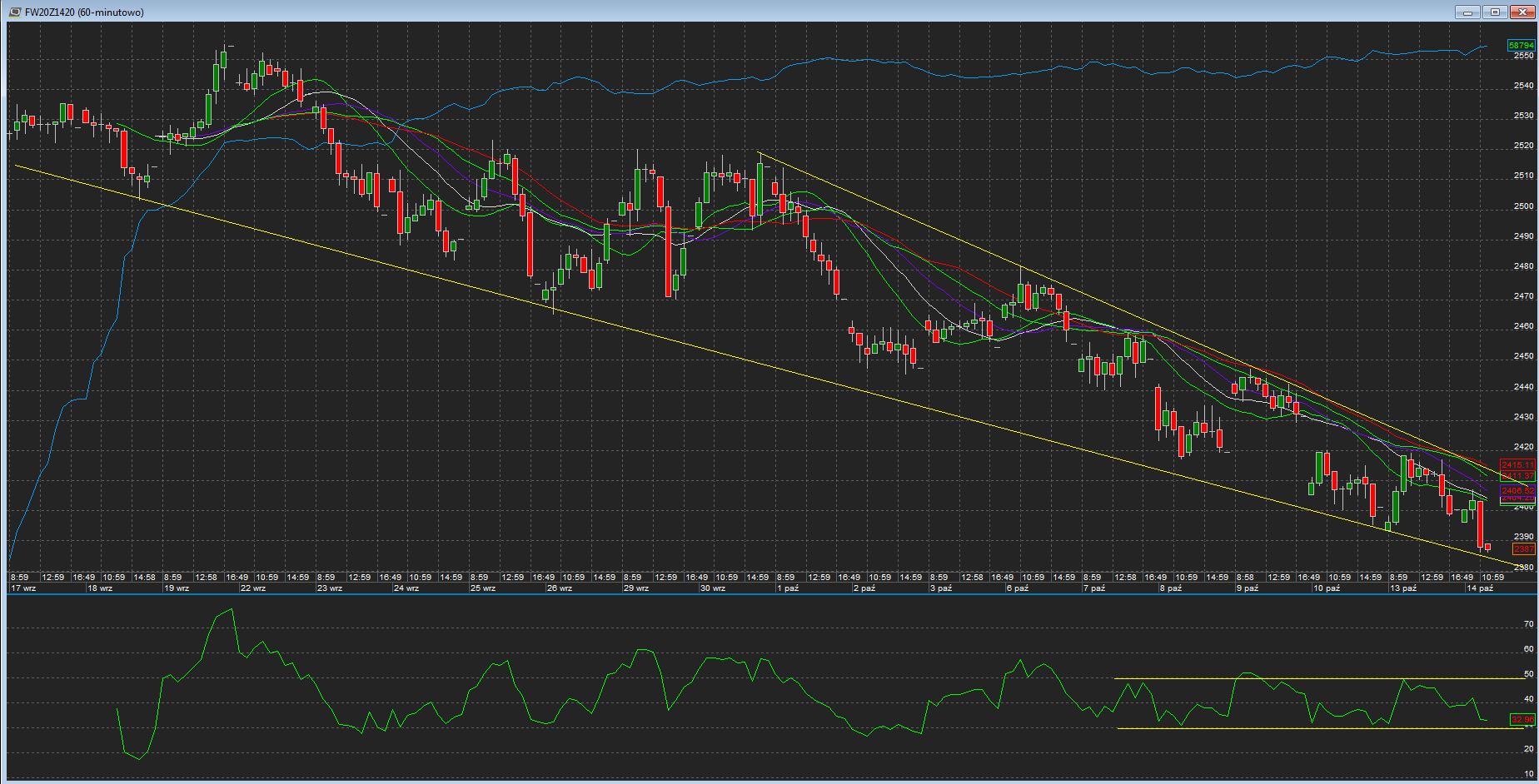Click the 2450 price level on axis
This screenshot has width=1539, height=784.
coord(1523,356)
